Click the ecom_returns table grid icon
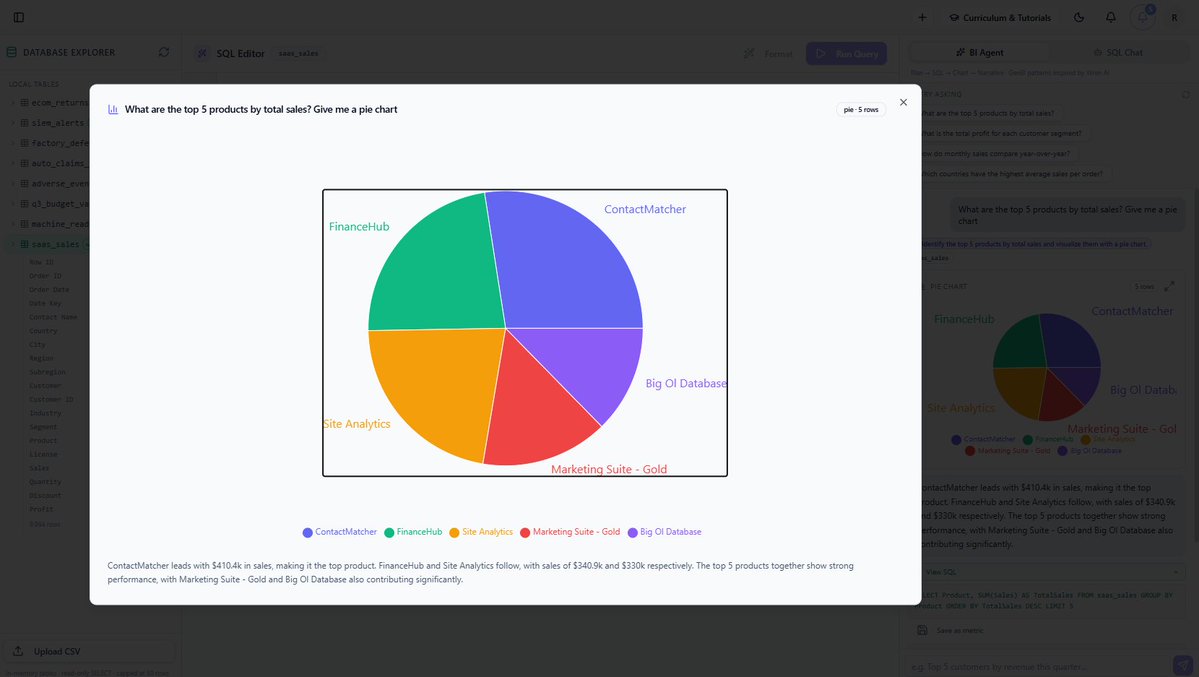This screenshot has width=1199, height=677. click(24, 103)
